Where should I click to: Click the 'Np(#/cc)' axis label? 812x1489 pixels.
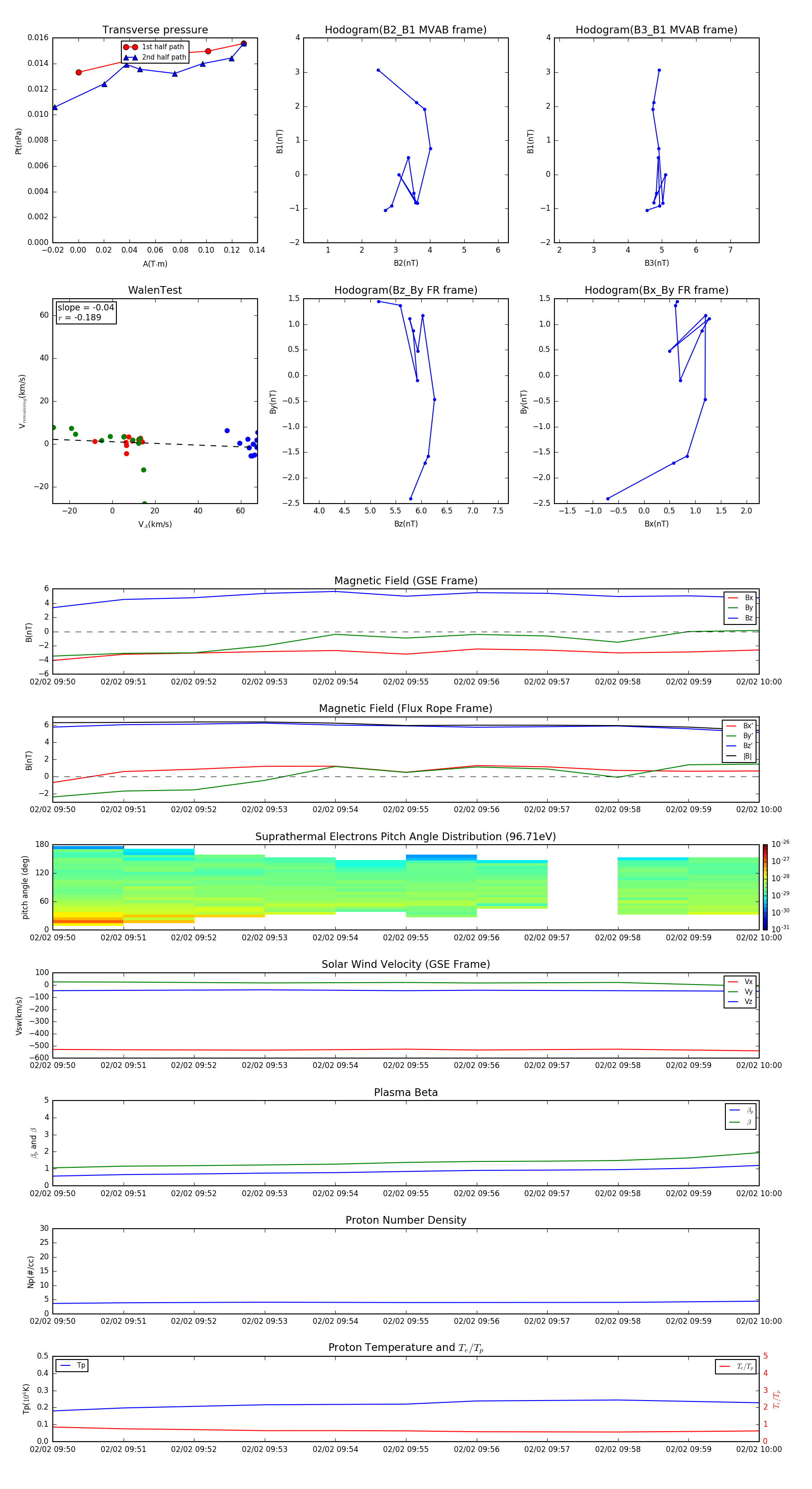click(31, 1272)
